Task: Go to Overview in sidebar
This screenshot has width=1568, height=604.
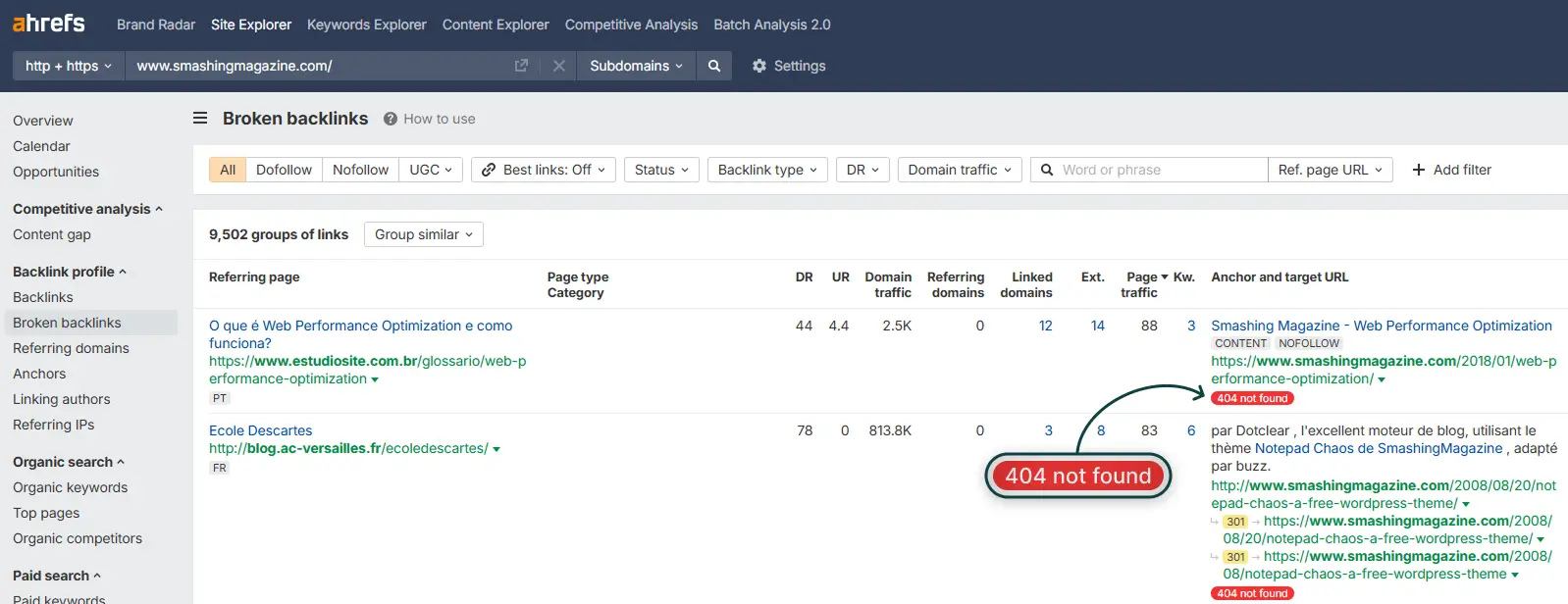Action: [x=43, y=121]
